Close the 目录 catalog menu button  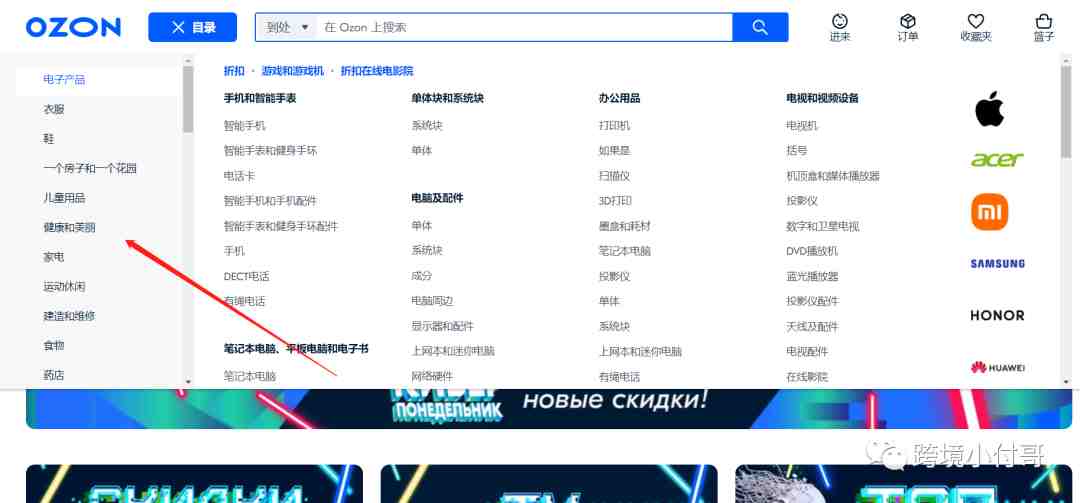[192, 27]
